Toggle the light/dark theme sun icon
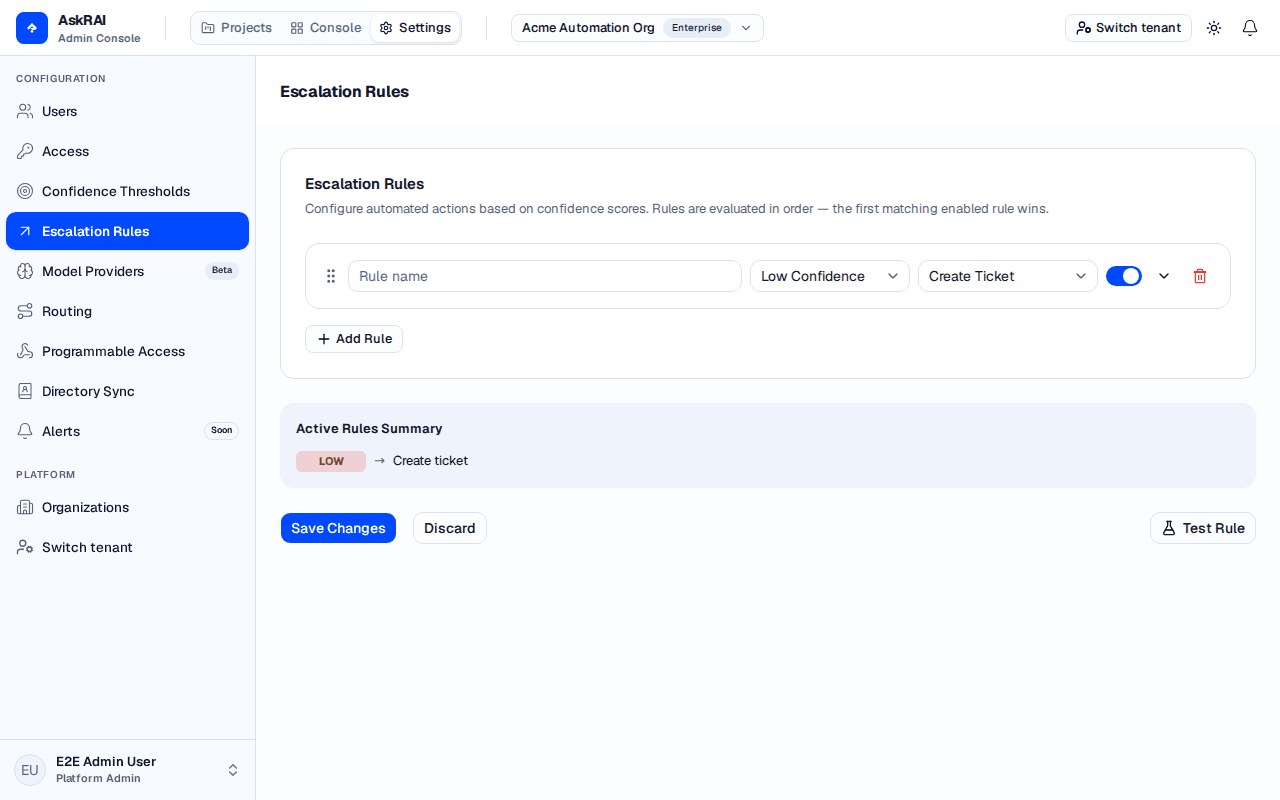Image resolution: width=1280 pixels, height=800 pixels. click(1214, 28)
